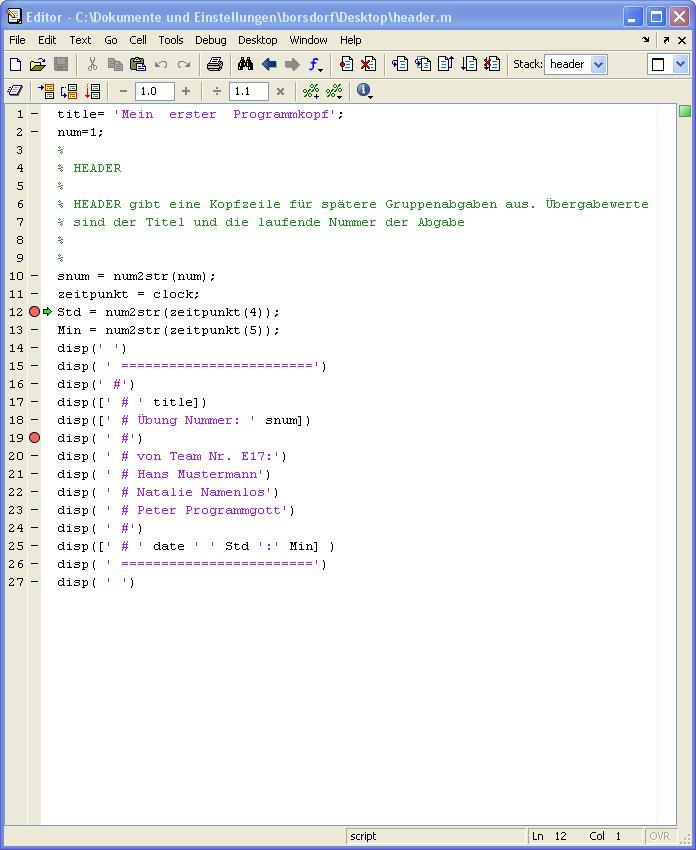Click the cell toolbar eraser icon
Image resolution: width=696 pixels, height=850 pixels.
tap(15, 91)
